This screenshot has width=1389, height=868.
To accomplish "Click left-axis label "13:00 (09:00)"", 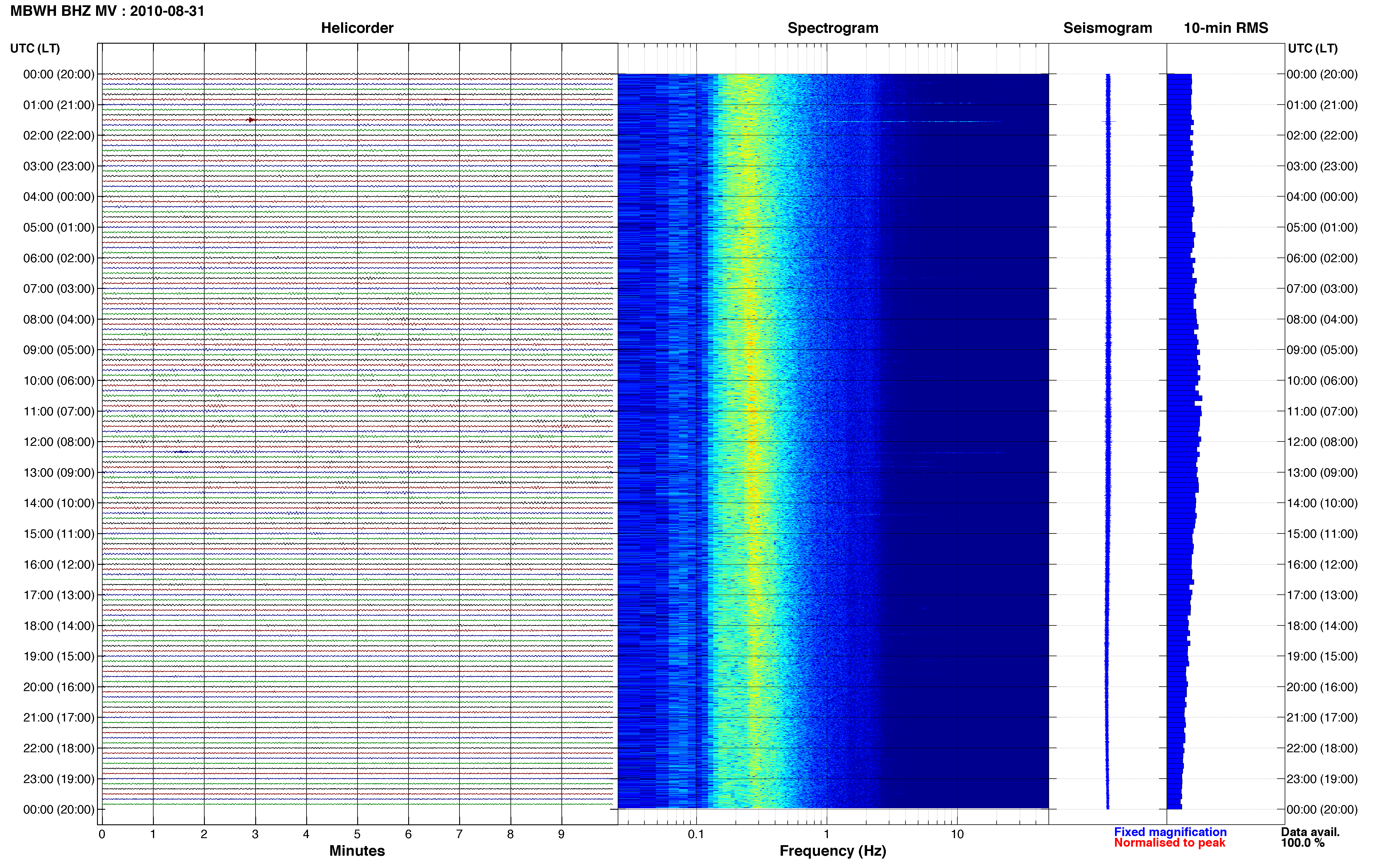I will click(x=59, y=473).
